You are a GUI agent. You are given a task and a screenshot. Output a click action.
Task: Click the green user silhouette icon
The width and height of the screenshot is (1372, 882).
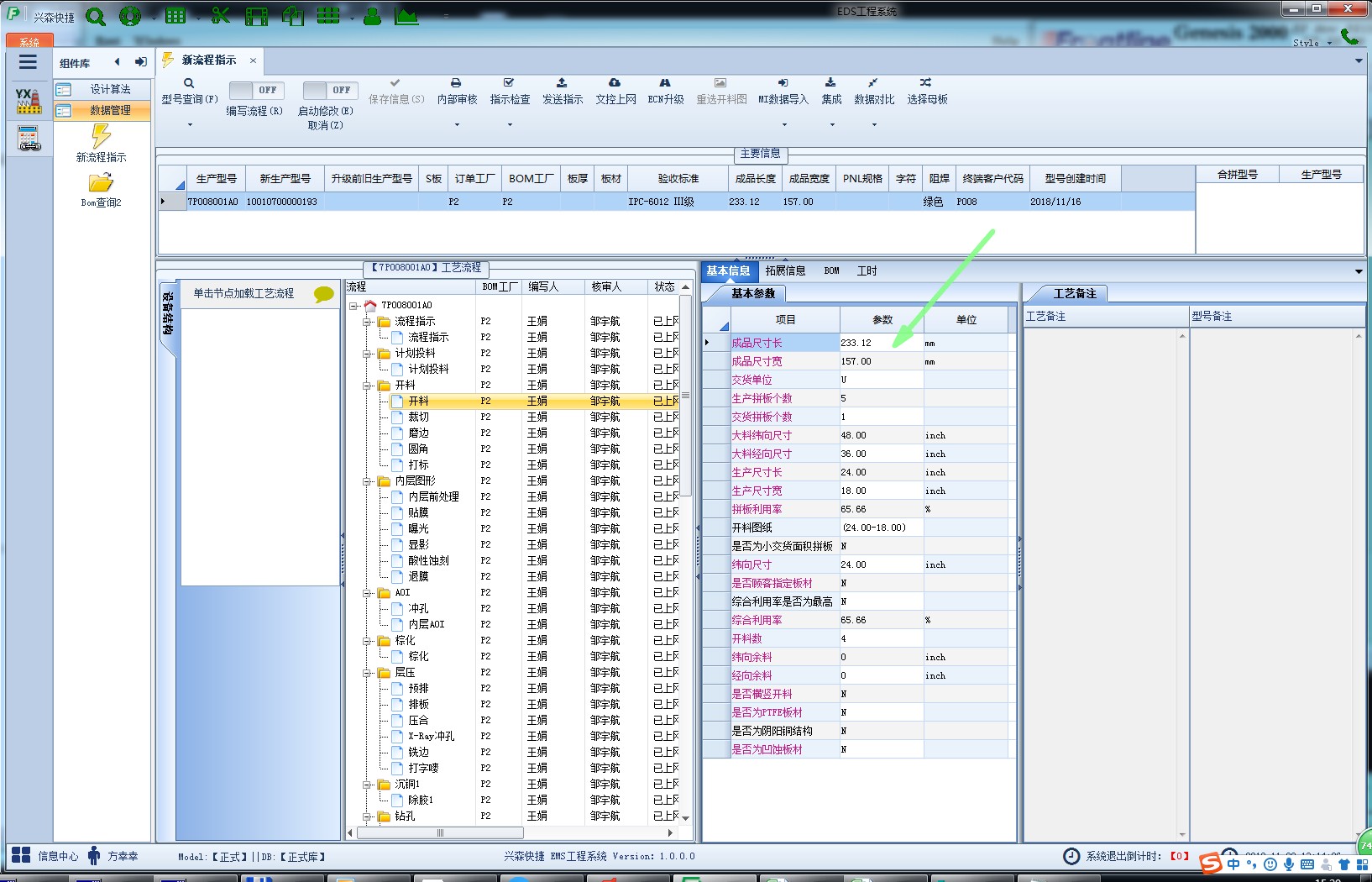pyautogui.click(x=372, y=16)
